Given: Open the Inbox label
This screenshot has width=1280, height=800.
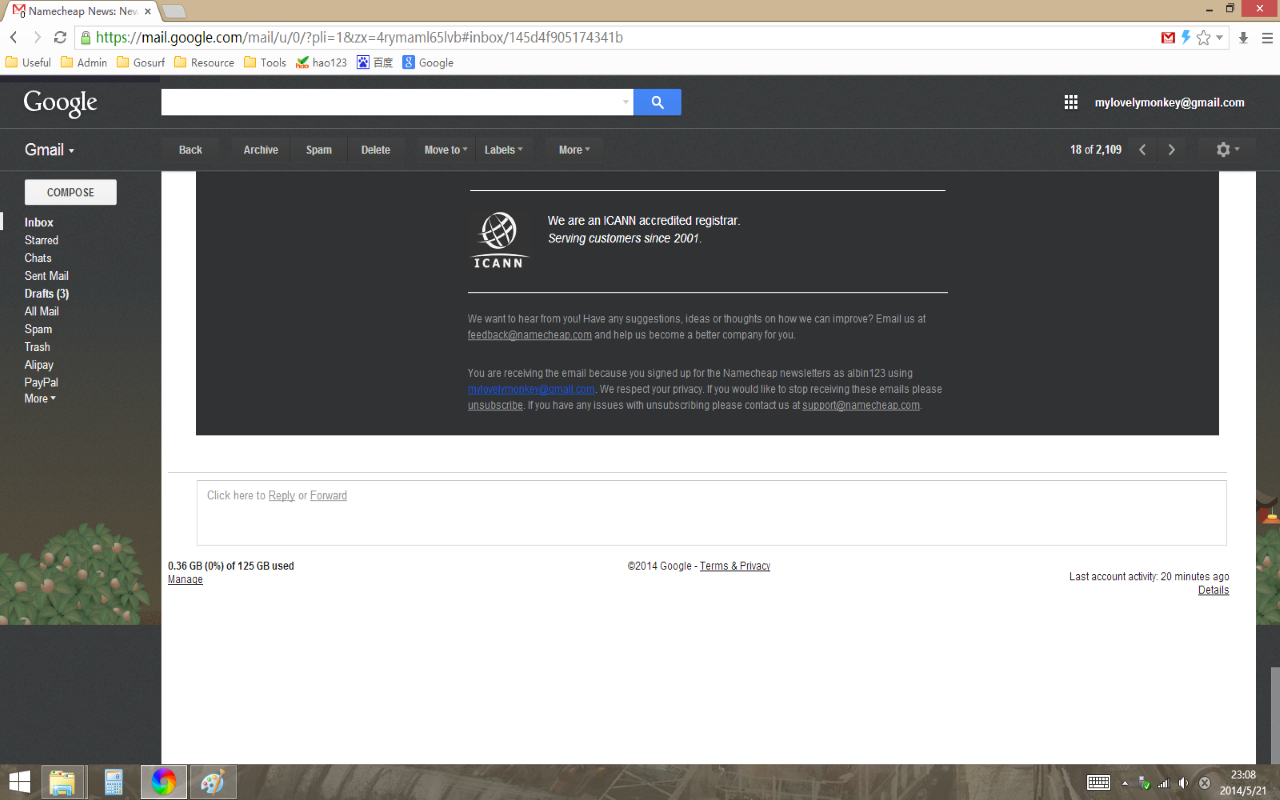Looking at the screenshot, I should tap(39, 223).
